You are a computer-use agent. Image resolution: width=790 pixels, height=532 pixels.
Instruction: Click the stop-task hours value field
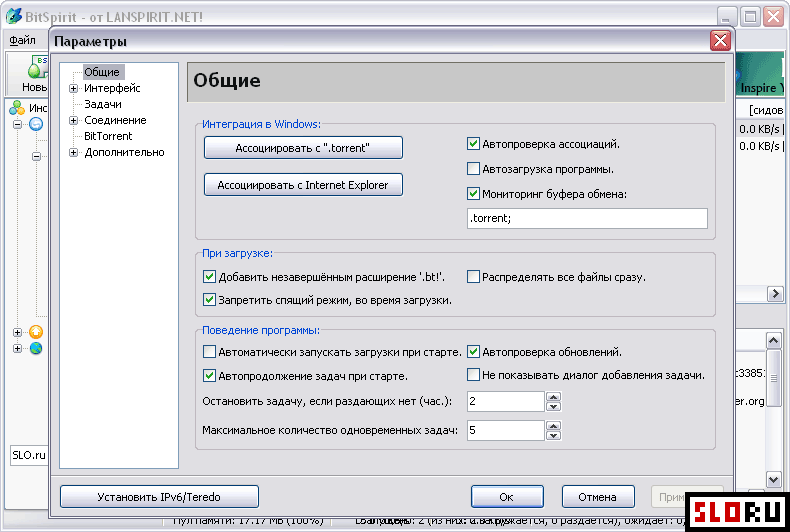[505, 402]
